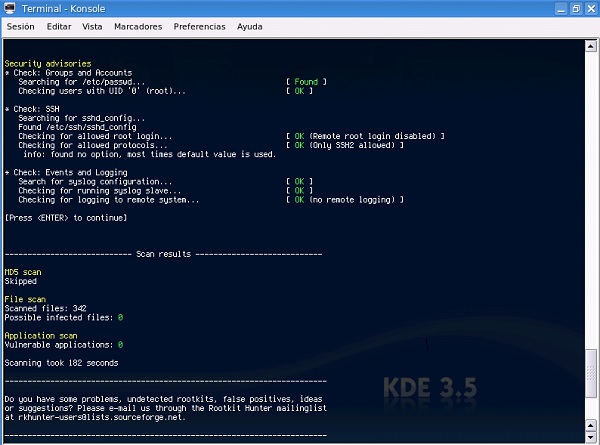Click the 'Check: SSH' line

click(x=32, y=109)
